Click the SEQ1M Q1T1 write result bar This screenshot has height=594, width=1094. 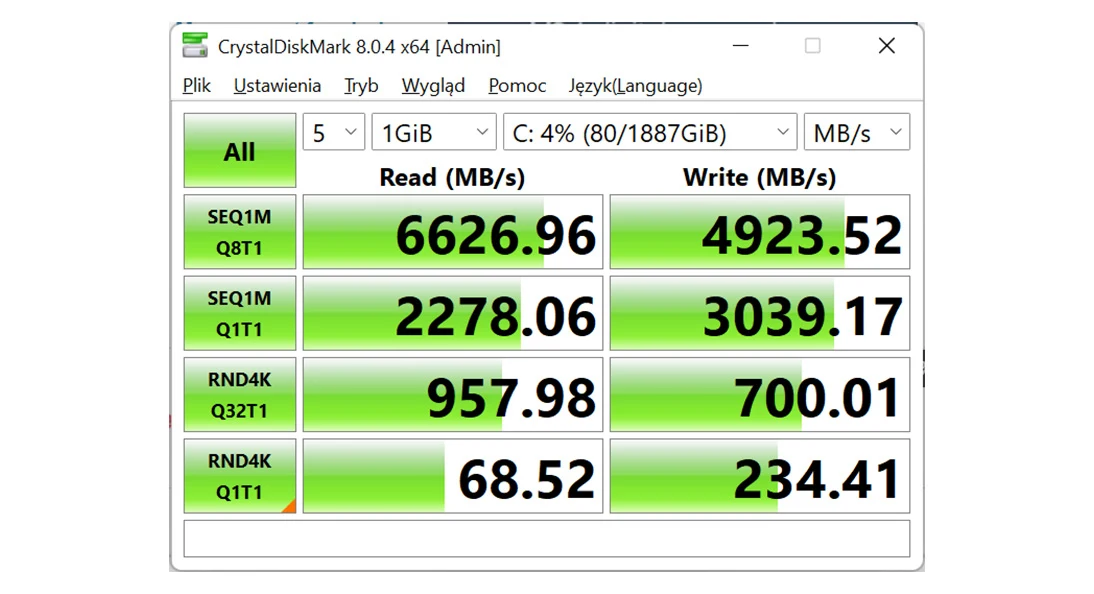pos(759,312)
